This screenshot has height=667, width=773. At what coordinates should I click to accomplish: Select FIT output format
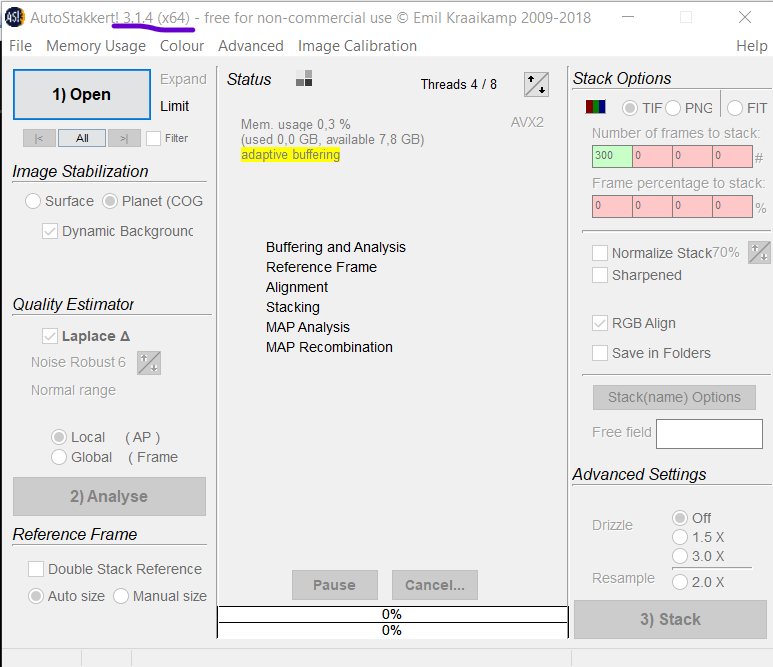[735, 108]
